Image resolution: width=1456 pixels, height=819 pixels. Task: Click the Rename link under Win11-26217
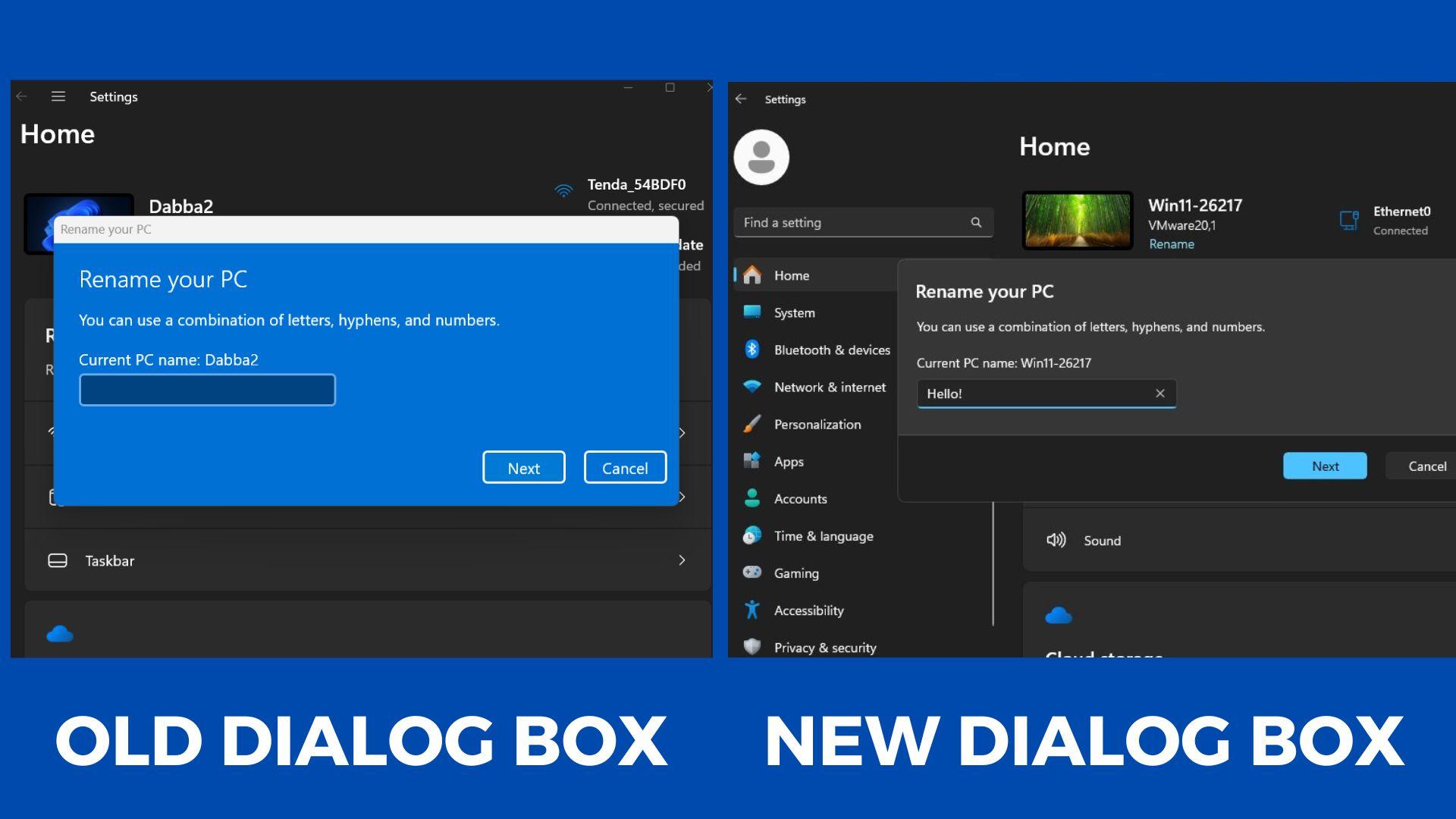pyautogui.click(x=1171, y=244)
